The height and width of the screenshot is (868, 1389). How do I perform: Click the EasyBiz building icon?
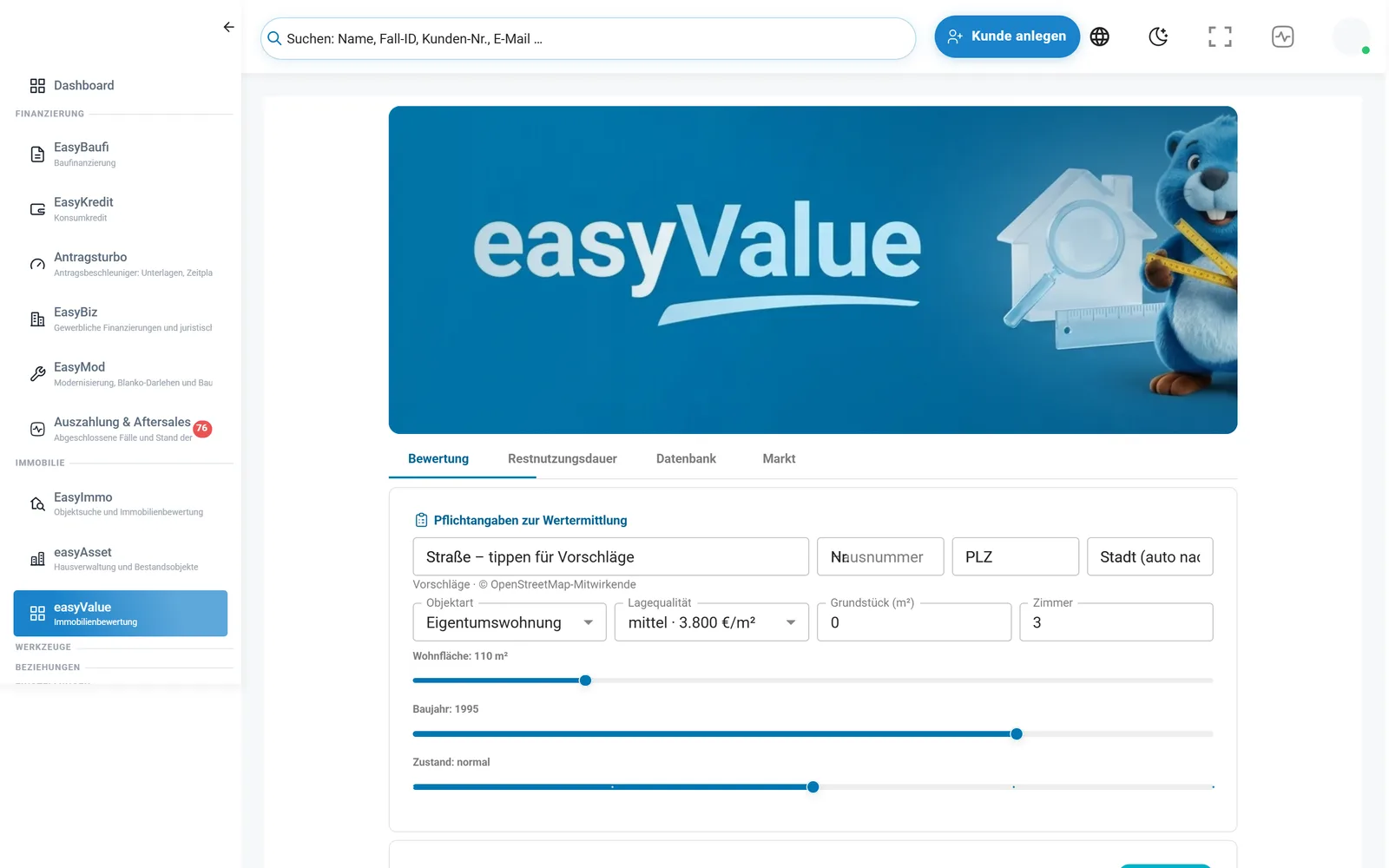tap(37, 319)
